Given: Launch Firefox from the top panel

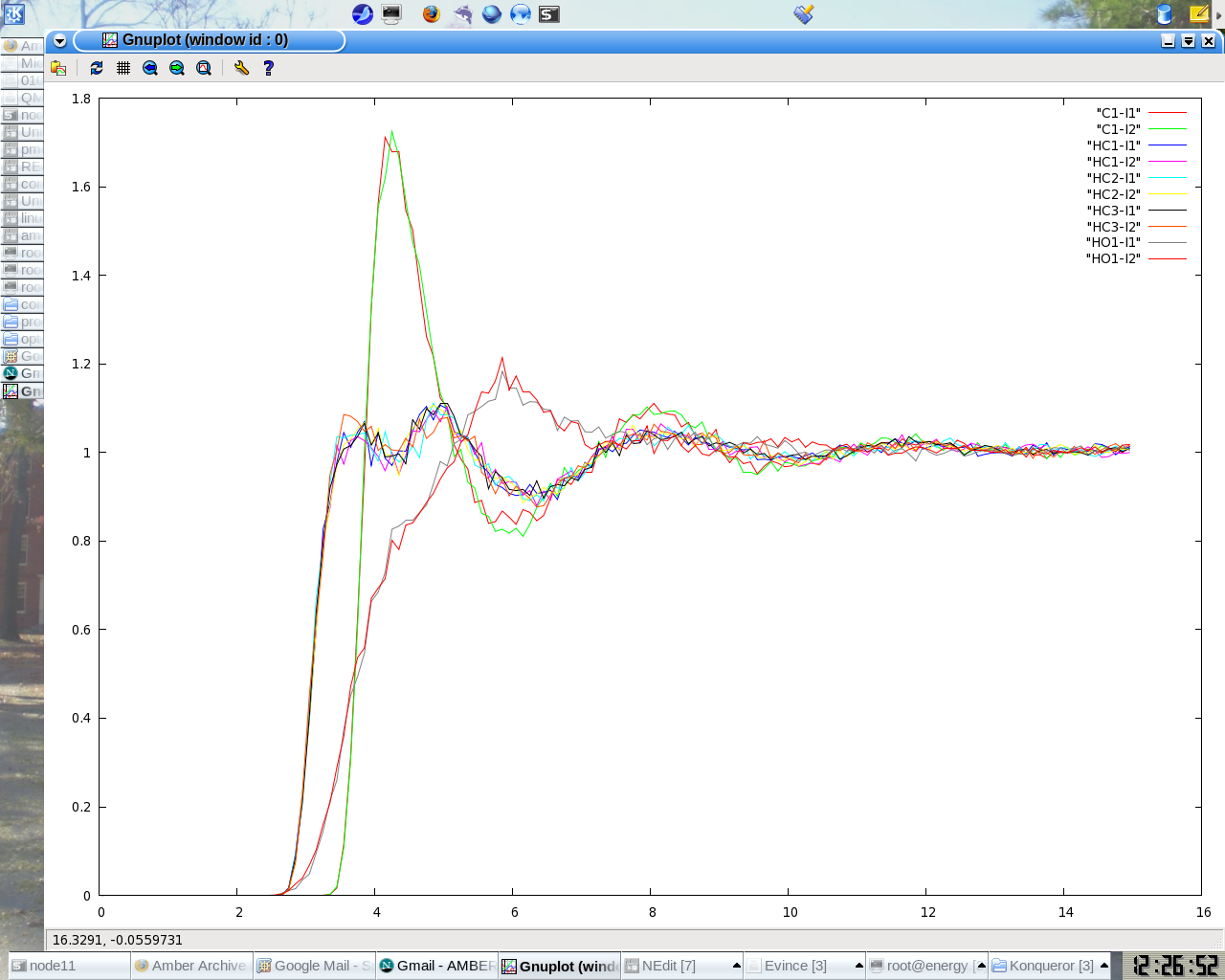Looking at the screenshot, I should tap(432, 13).
